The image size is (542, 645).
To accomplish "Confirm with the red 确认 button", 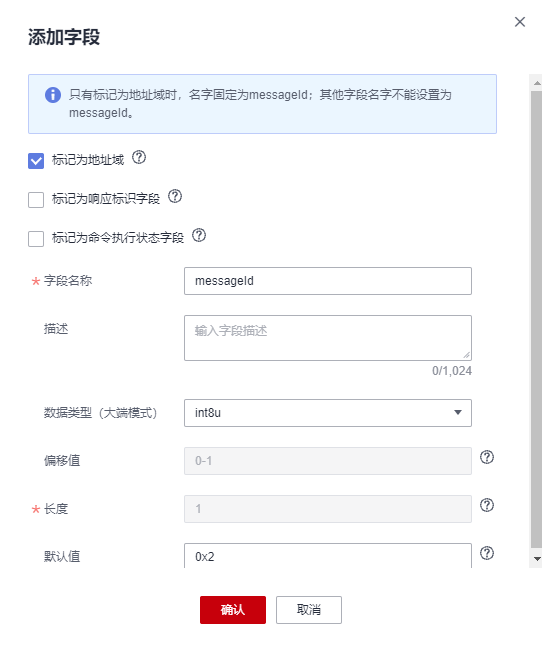I will click(233, 610).
